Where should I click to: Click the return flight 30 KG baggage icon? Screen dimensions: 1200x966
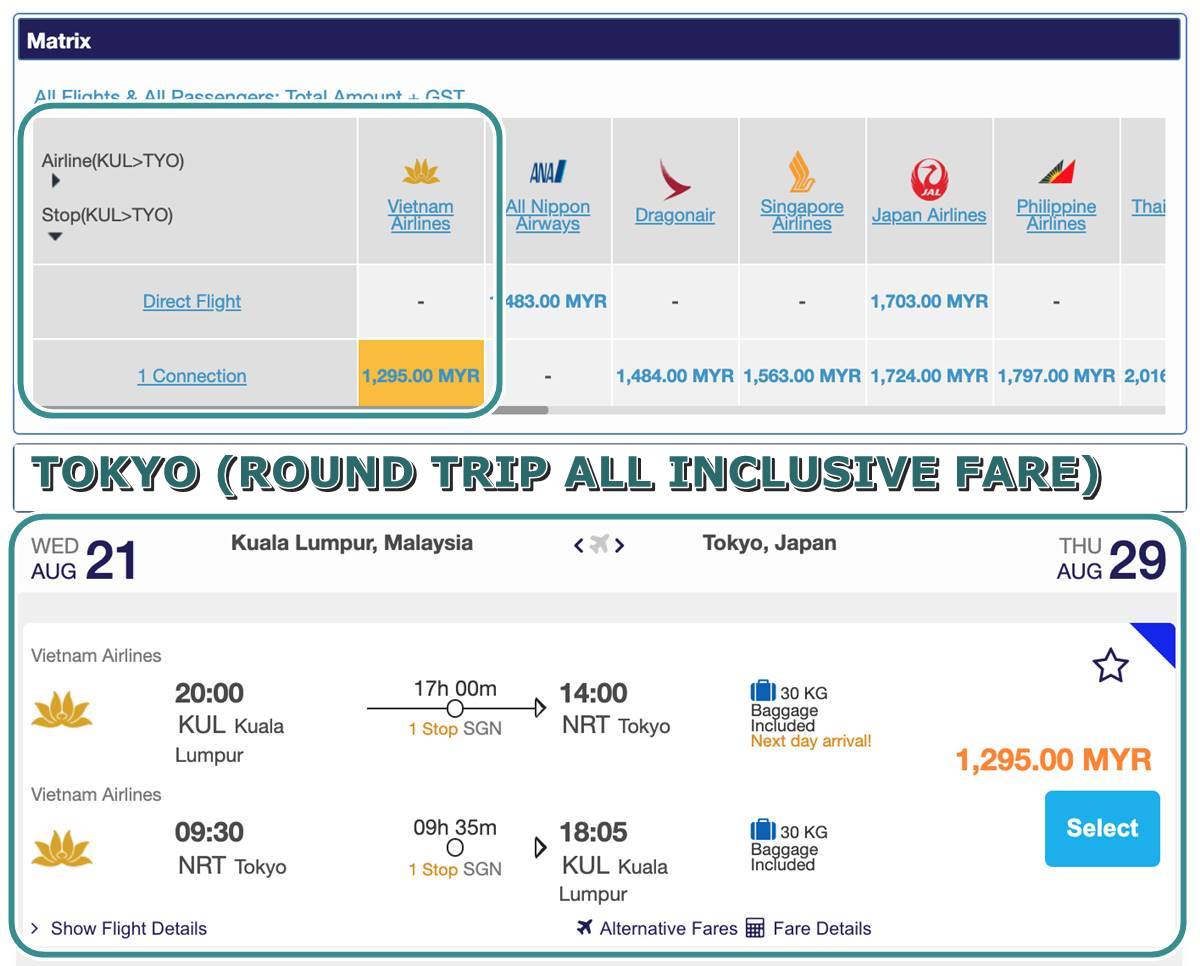(763, 830)
